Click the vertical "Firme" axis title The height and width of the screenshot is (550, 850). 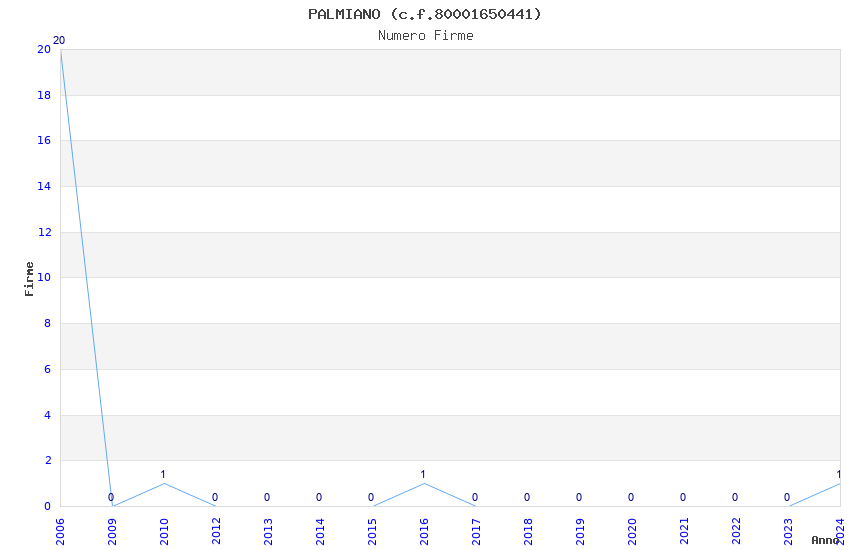29,279
